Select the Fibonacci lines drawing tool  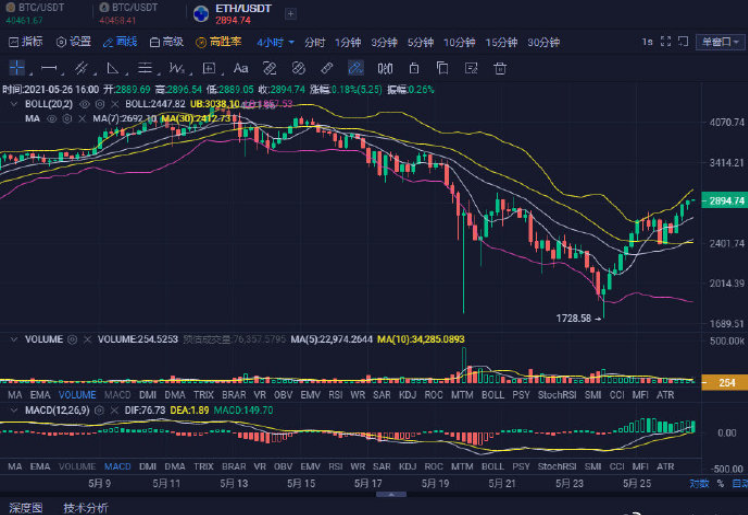[145, 68]
